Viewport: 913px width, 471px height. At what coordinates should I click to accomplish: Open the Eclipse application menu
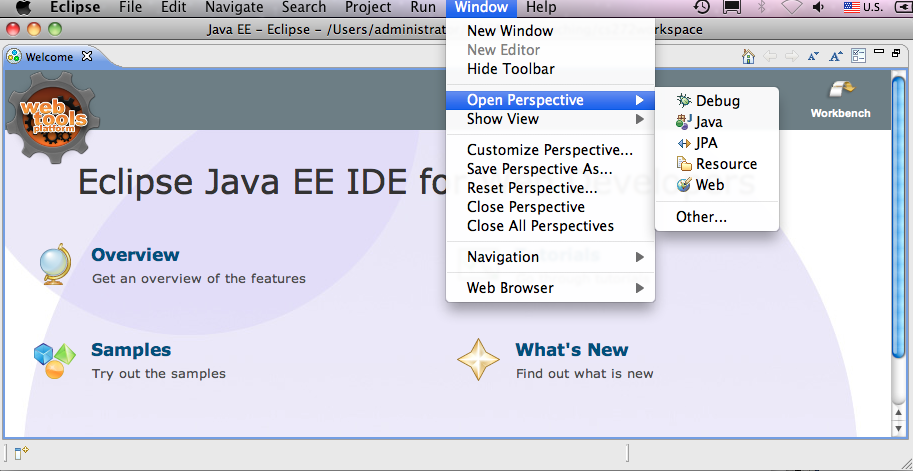(x=75, y=8)
